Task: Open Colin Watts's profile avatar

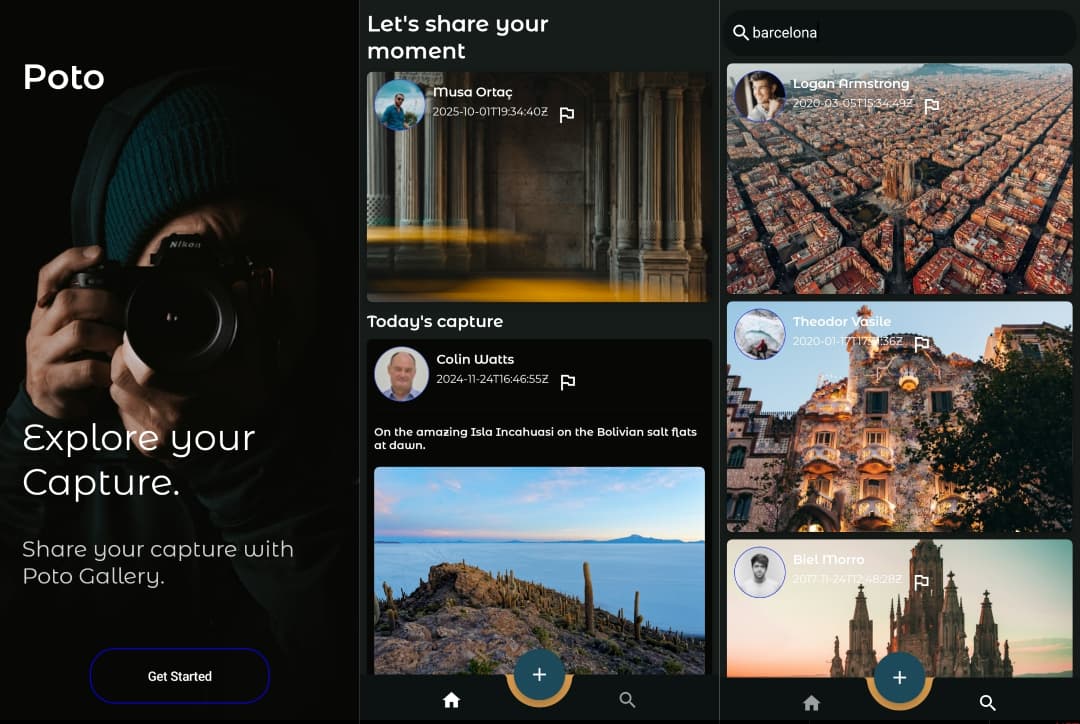Action: (401, 374)
